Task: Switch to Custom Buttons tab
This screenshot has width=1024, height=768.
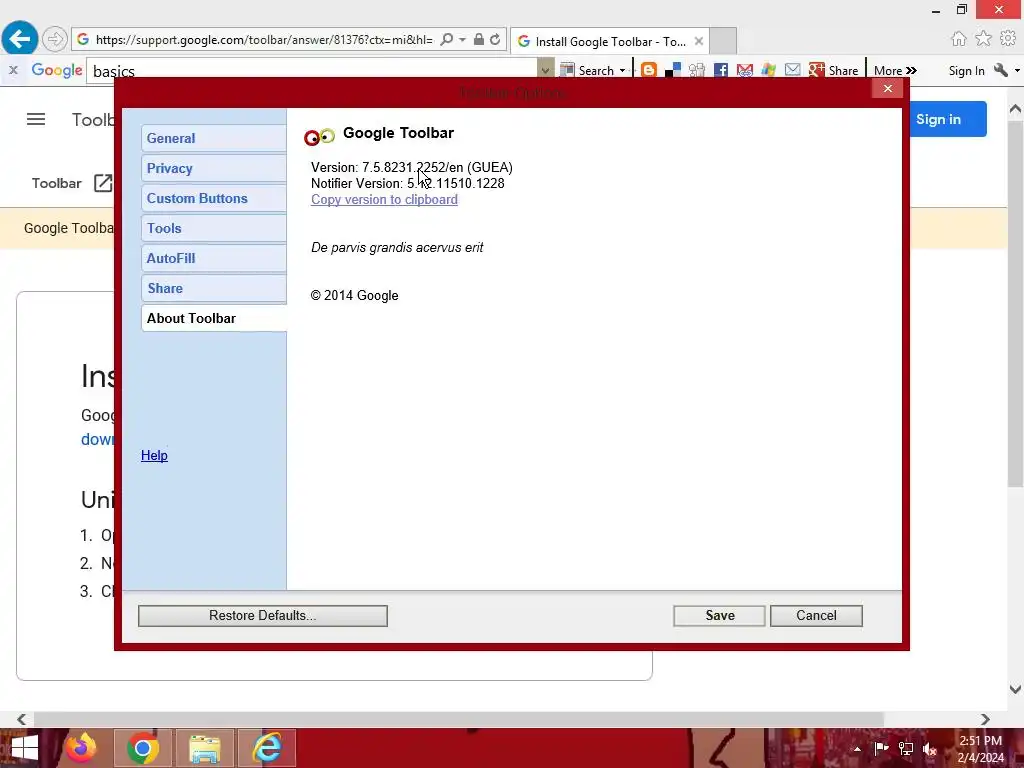Action: [214, 199]
